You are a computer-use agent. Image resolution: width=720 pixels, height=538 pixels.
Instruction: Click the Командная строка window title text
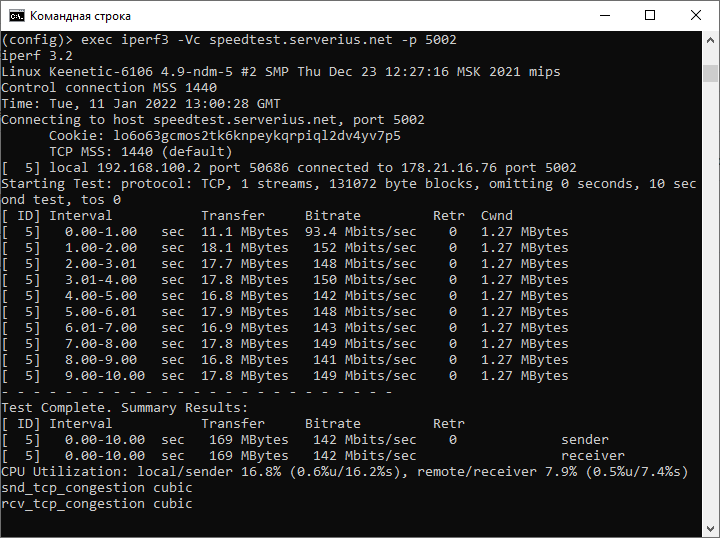(80, 16)
